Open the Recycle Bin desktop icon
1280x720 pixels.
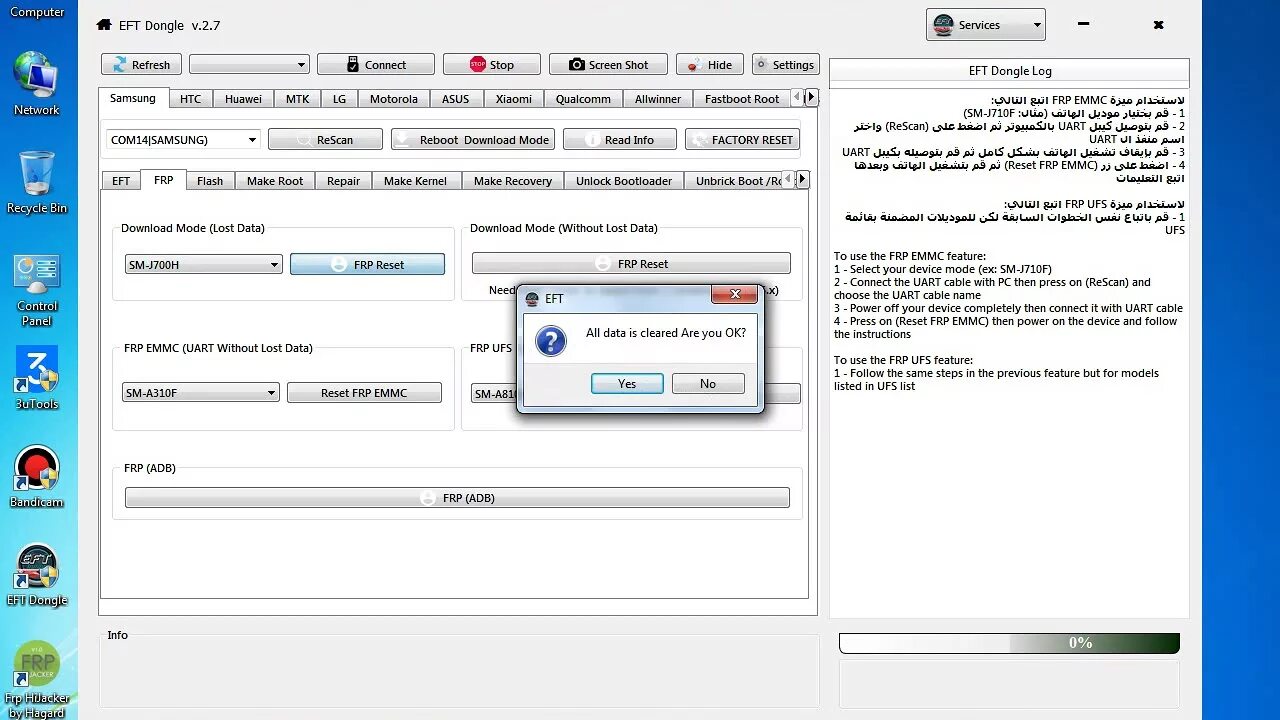37,182
